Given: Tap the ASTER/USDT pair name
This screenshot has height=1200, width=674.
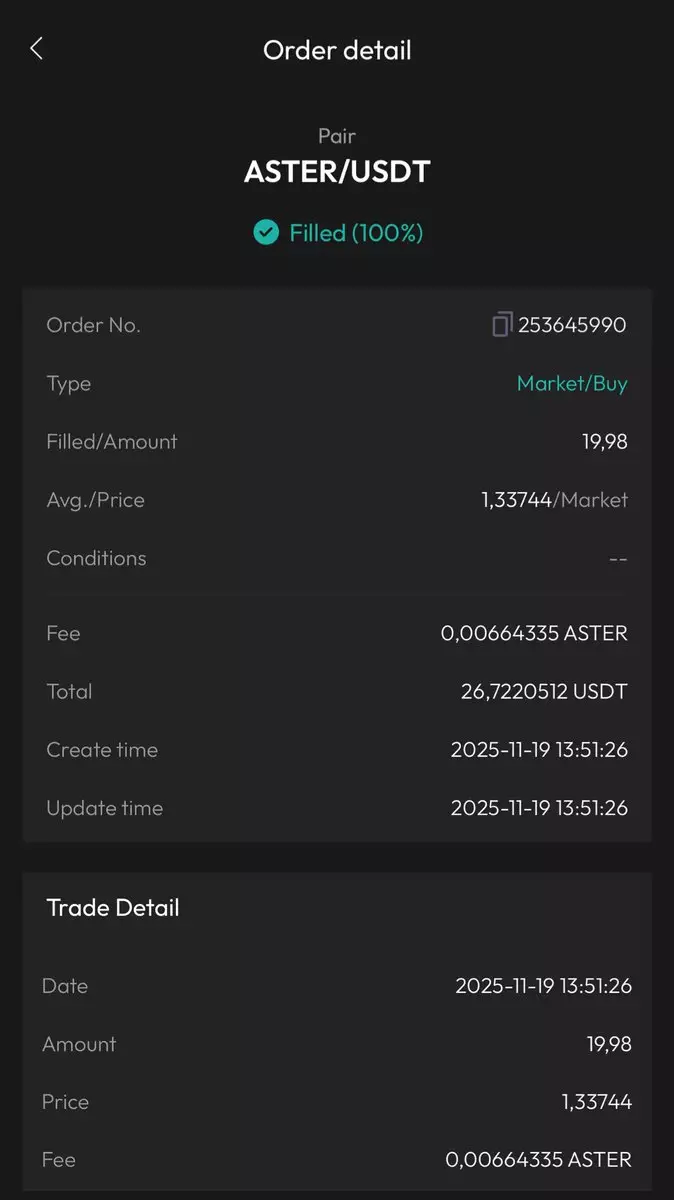Looking at the screenshot, I should (x=337, y=172).
